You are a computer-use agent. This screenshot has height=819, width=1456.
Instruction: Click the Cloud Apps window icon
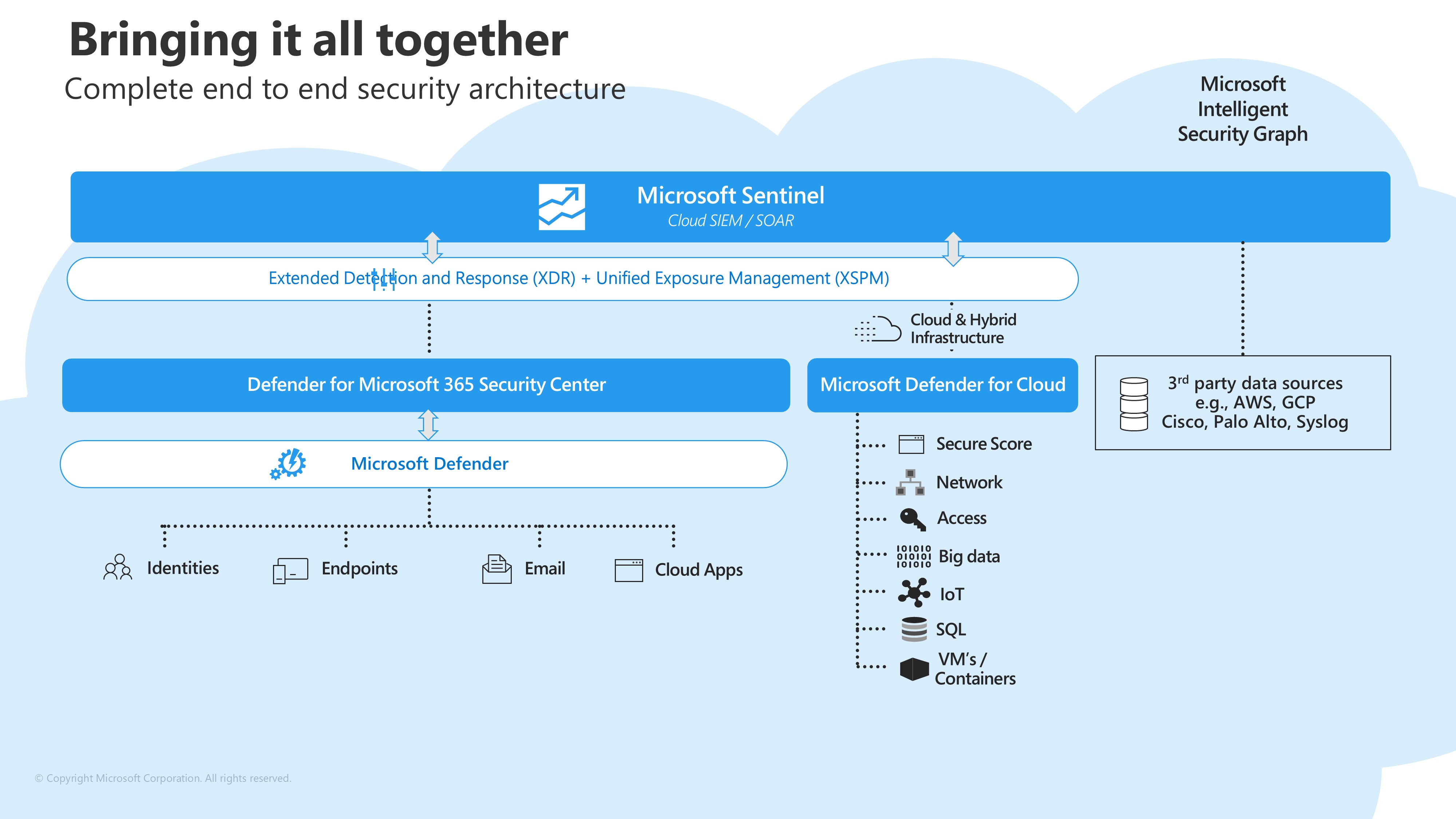pos(629,570)
